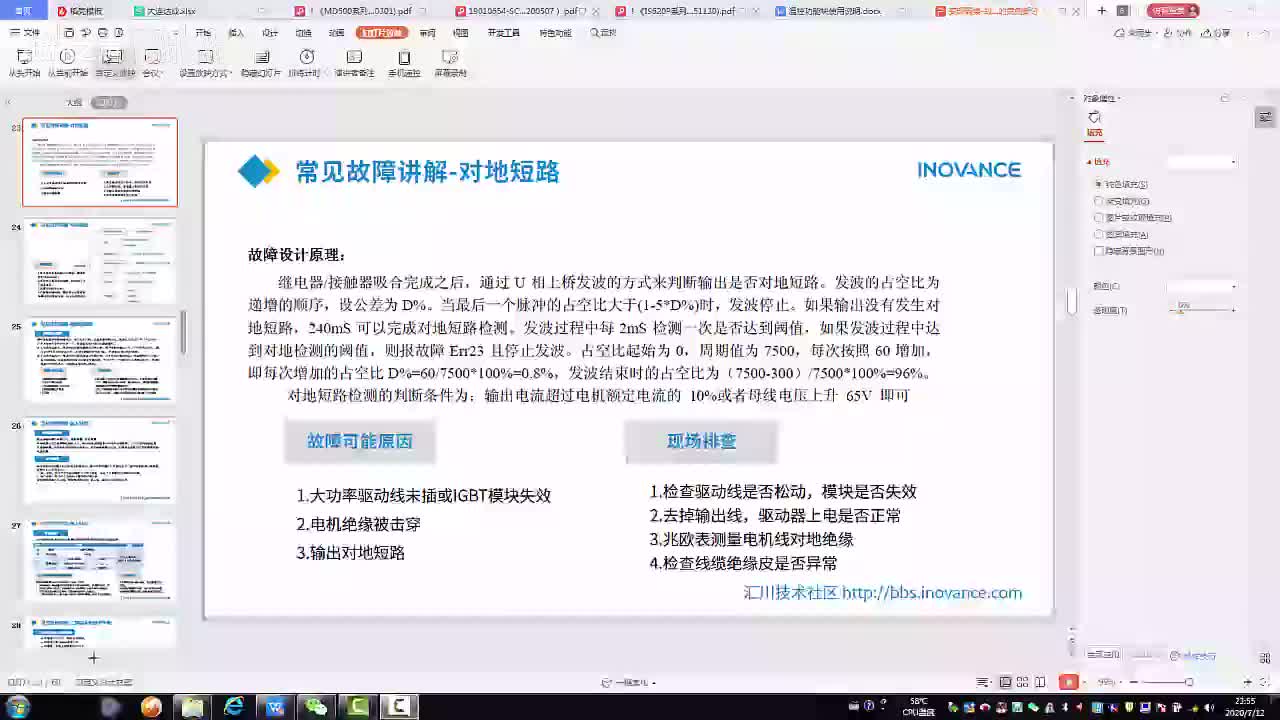Select picture or texture fill radio button

click(x=1099, y=217)
